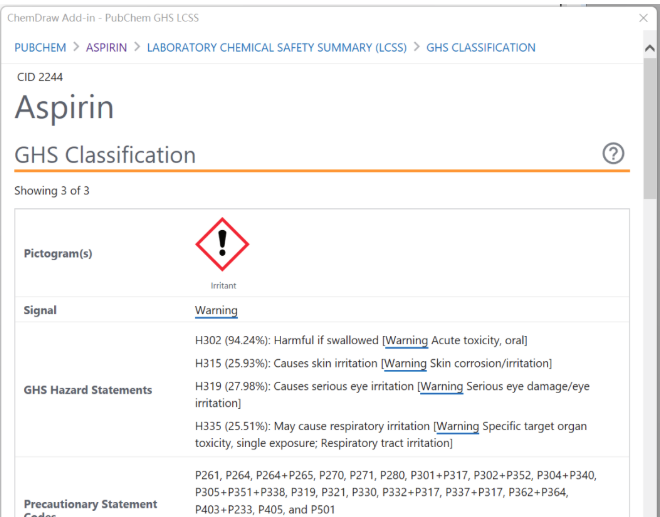The height and width of the screenshot is (517, 660).
Task: Click the window title 'ChemDraw Add-in - PubChem GHS LCSS'
Action: point(103,18)
